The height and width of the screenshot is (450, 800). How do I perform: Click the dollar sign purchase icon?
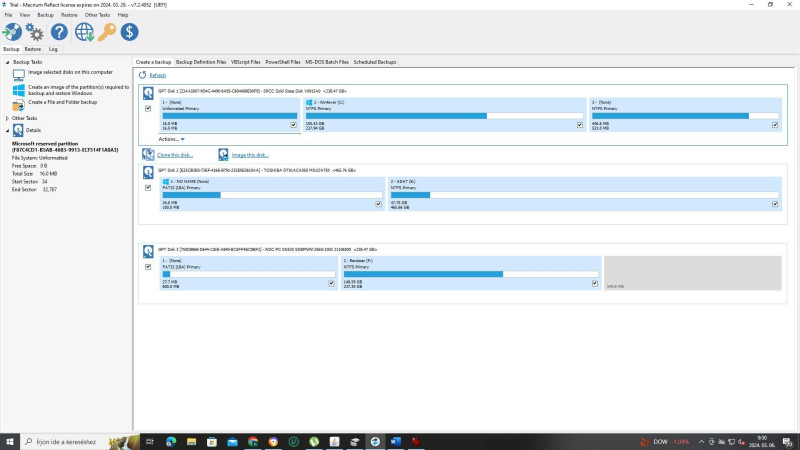point(130,32)
